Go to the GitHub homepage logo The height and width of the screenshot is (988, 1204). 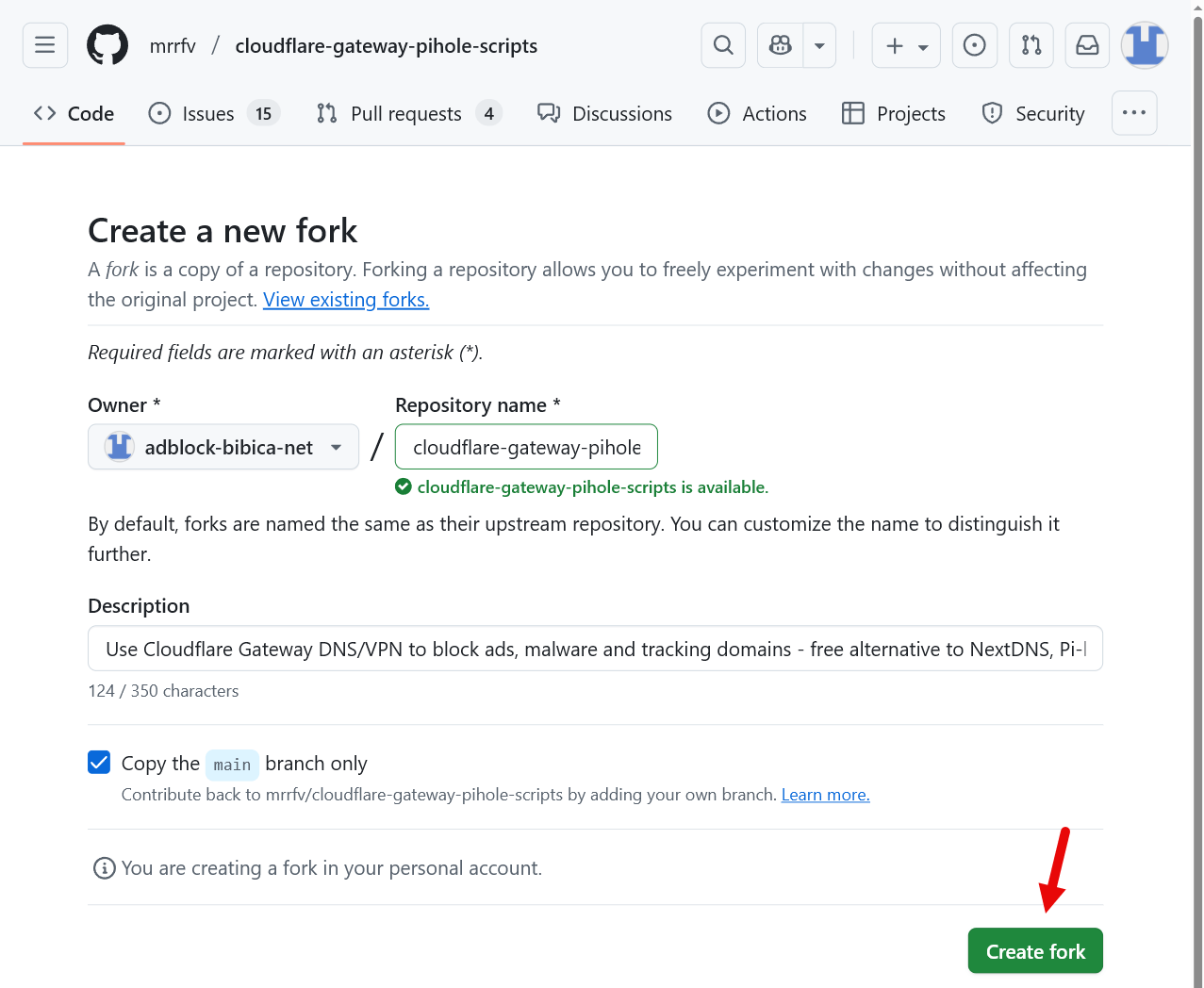click(107, 45)
